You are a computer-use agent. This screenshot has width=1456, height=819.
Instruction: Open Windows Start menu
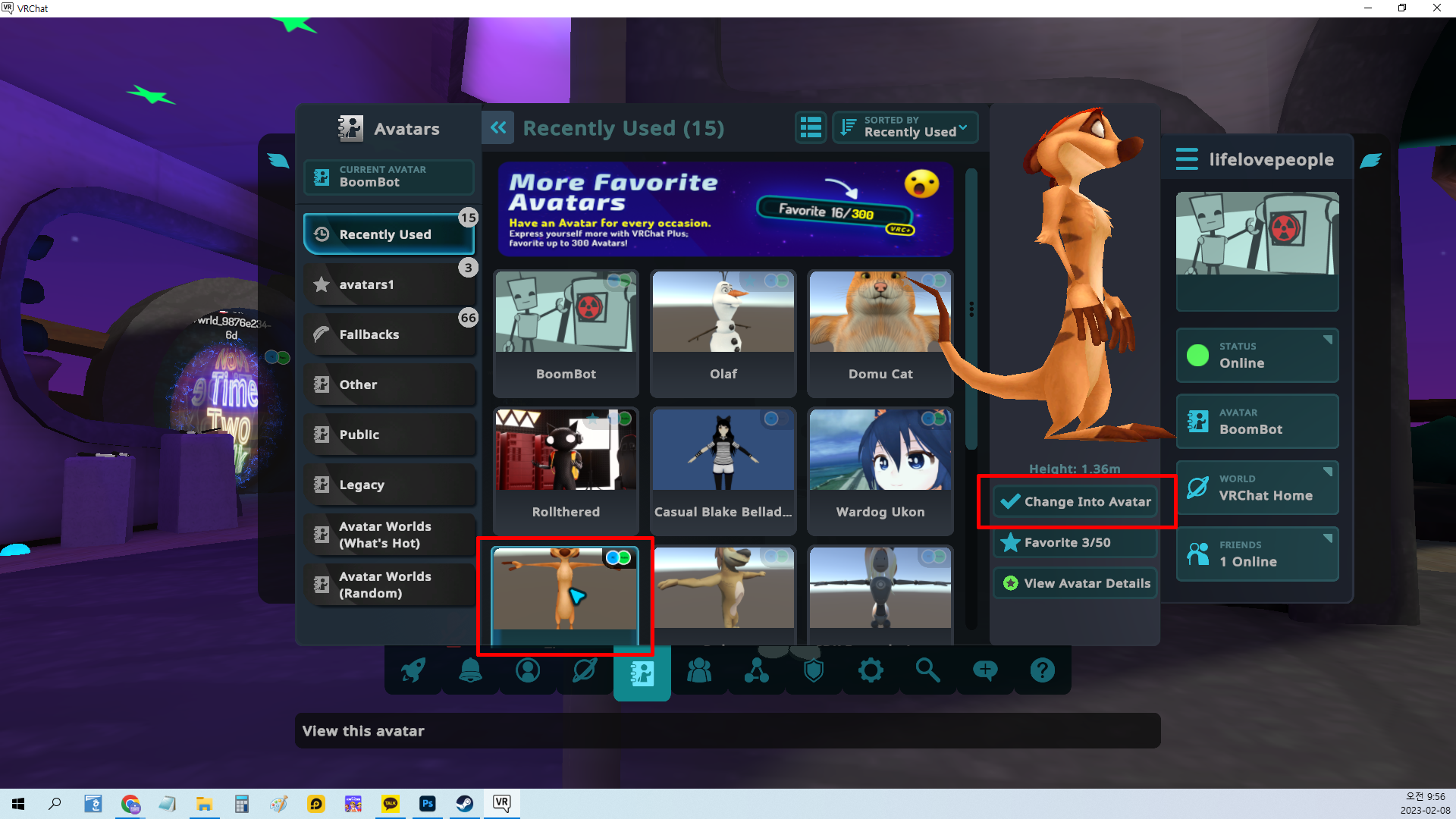click(18, 804)
